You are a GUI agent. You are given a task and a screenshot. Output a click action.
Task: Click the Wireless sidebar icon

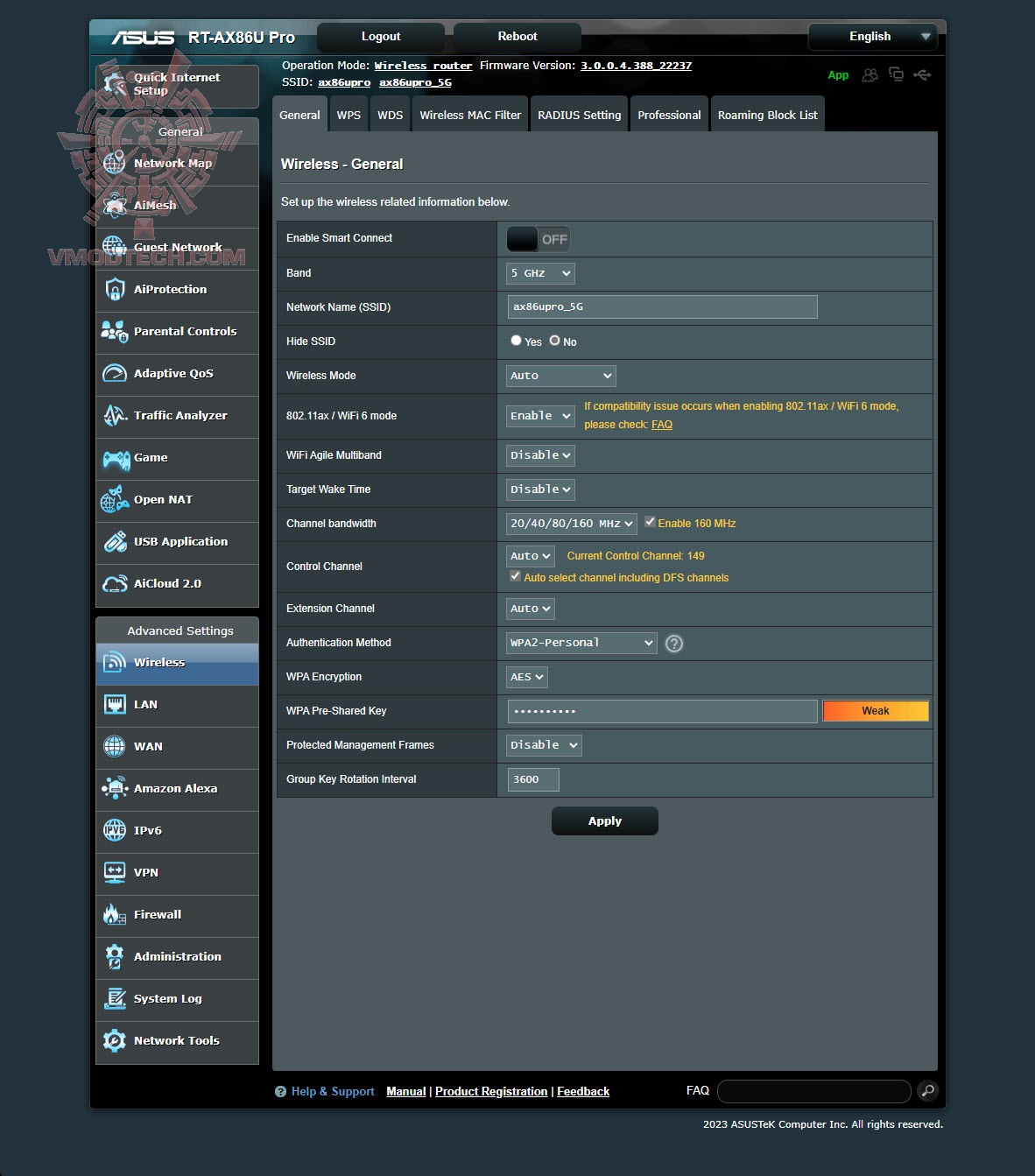(x=115, y=663)
